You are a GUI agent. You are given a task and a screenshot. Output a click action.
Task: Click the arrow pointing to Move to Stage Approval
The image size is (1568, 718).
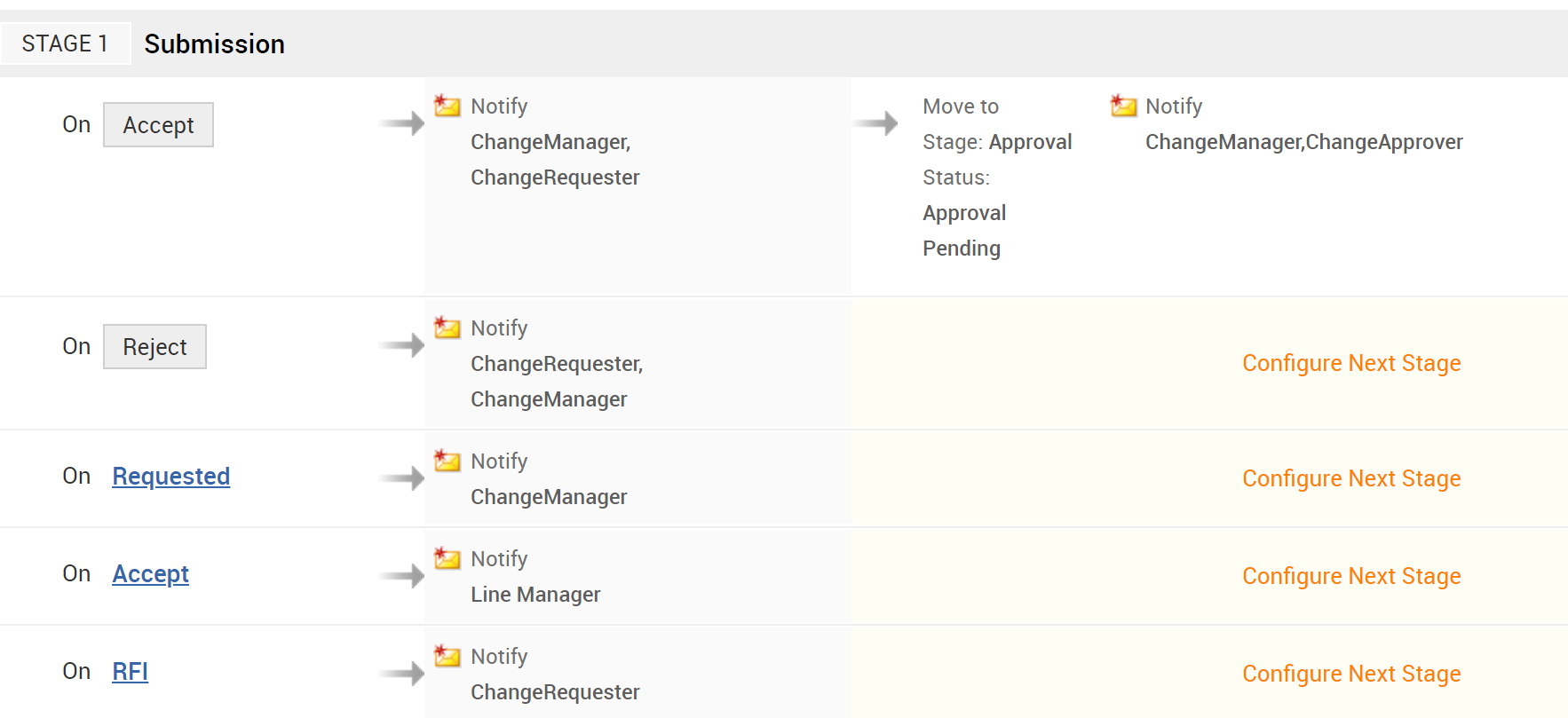pos(876,122)
